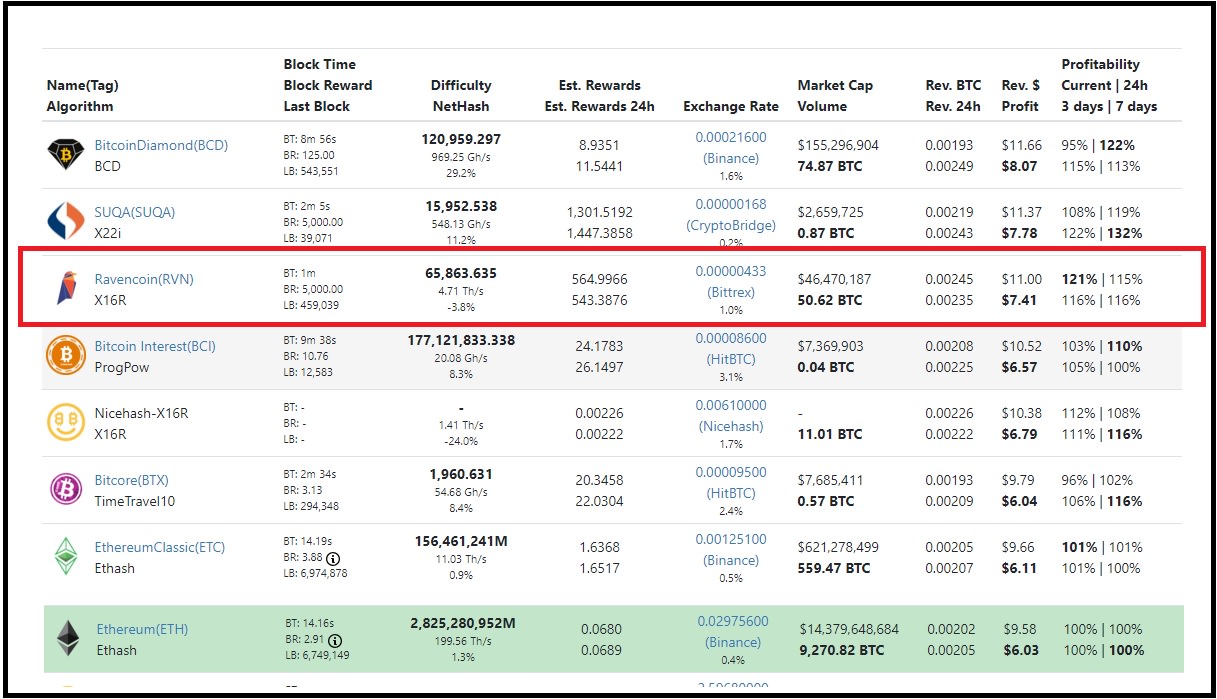Open the Bitcoin Interest(BCI) link
This screenshot has height=699, width=1217.
[155, 346]
